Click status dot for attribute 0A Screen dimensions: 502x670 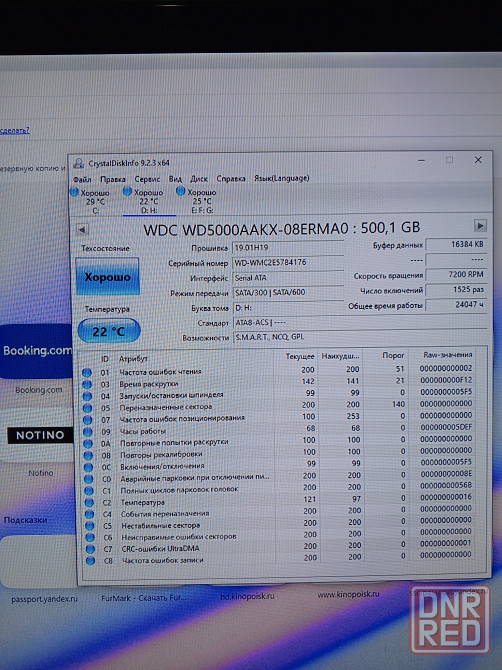pyautogui.click(x=88, y=444)
